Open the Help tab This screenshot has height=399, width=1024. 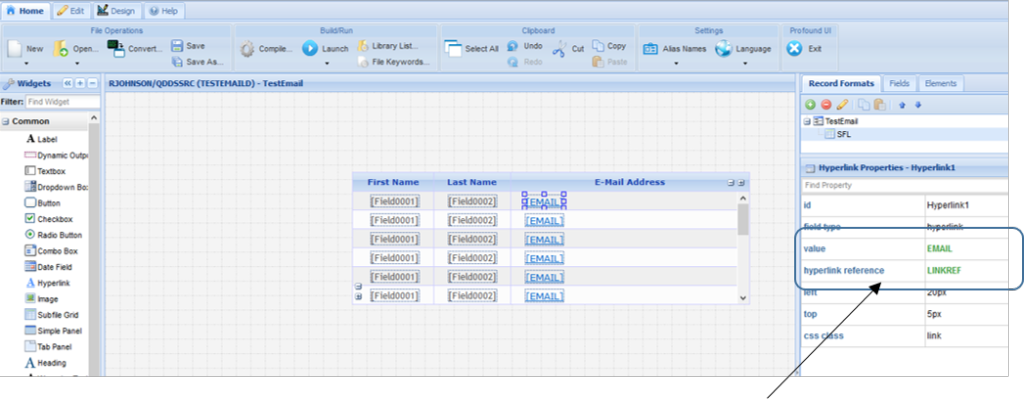[164, 11]
